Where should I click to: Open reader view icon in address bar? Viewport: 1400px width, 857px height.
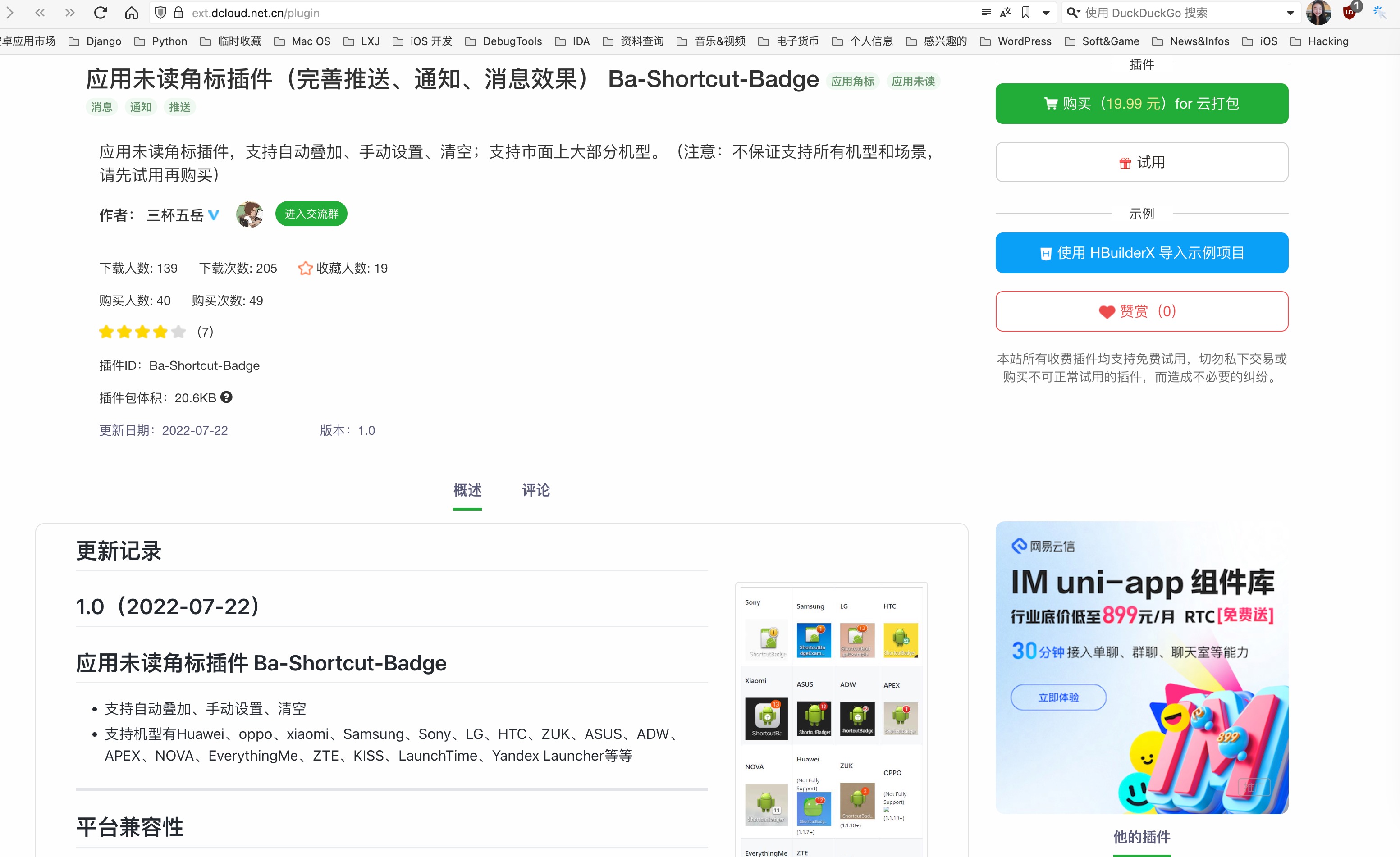click(986, 13)
